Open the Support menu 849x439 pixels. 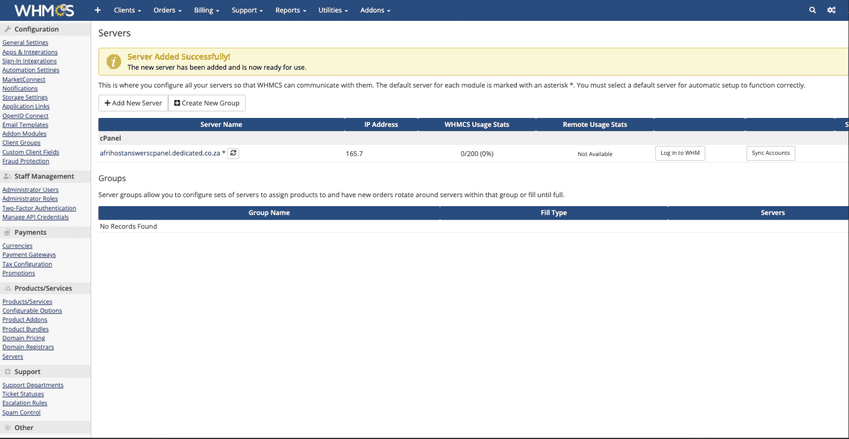(x=247, y=10)
